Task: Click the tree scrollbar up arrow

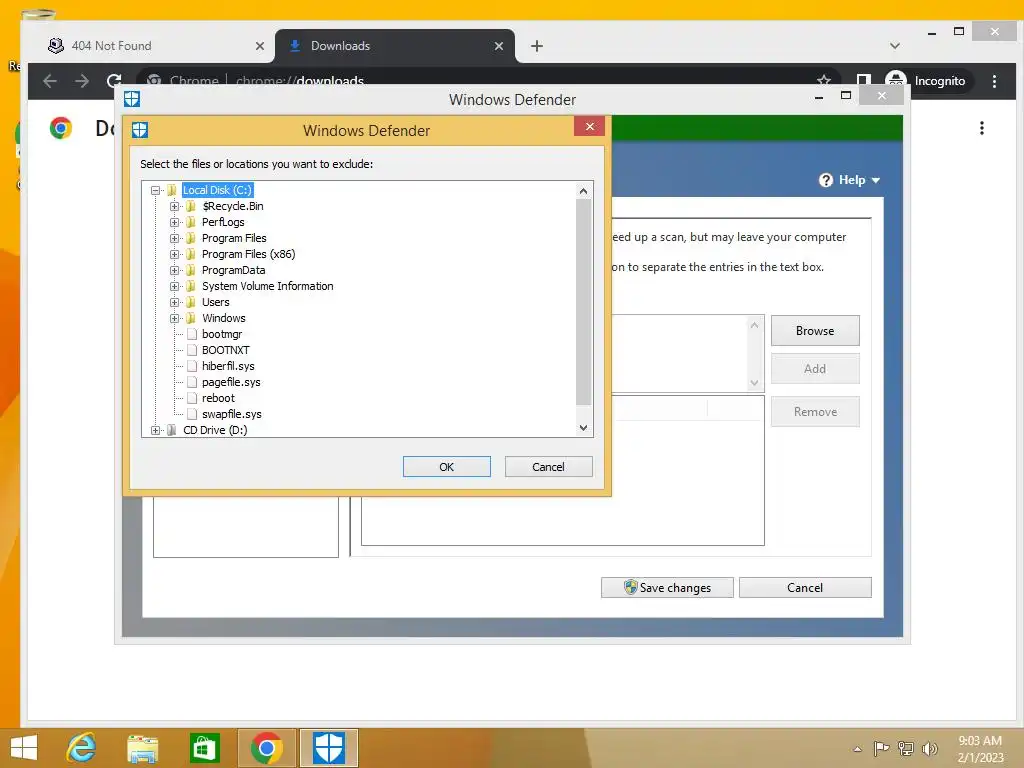Action: [583, 191]
